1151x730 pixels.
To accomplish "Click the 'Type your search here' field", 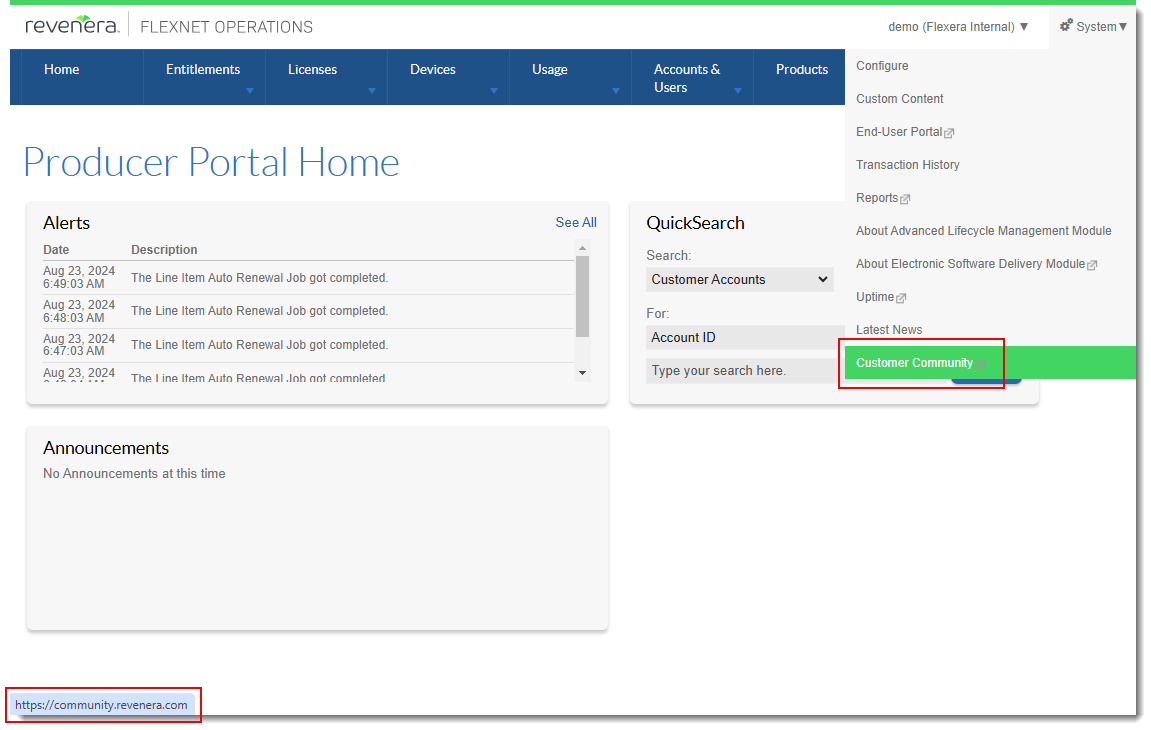I will (x=745, y=371).
